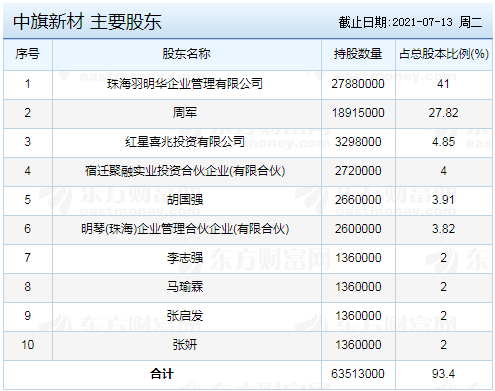Viewport: 495px width, 391px height.
Task: Click row number 7
Action: [x=28, y=258]
